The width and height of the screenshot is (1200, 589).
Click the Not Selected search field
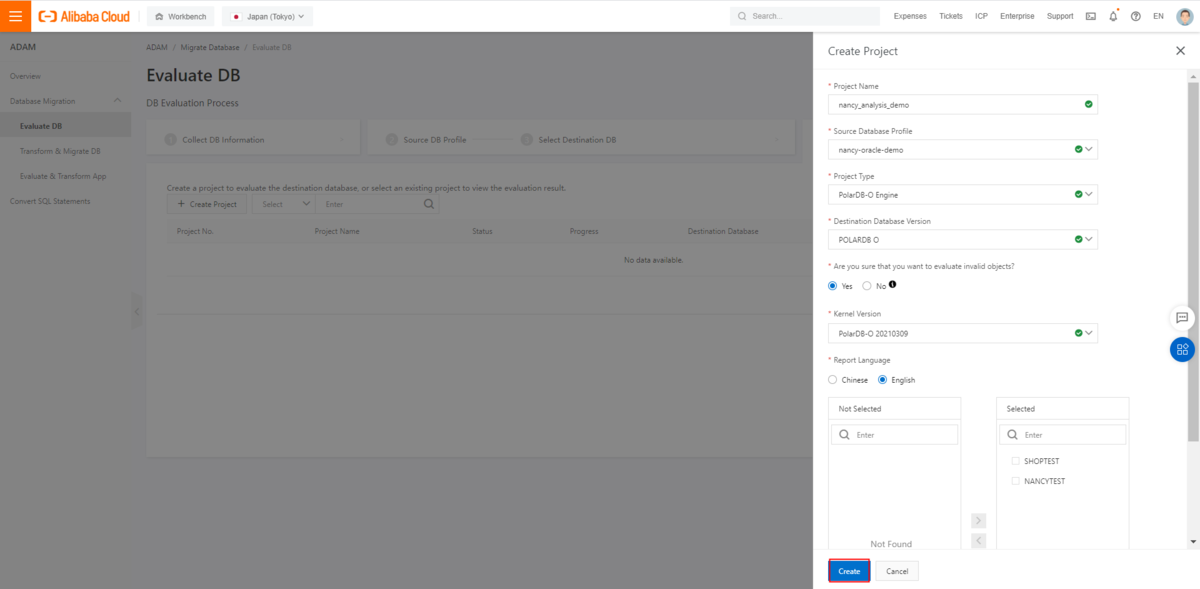(x=895, y=435)
